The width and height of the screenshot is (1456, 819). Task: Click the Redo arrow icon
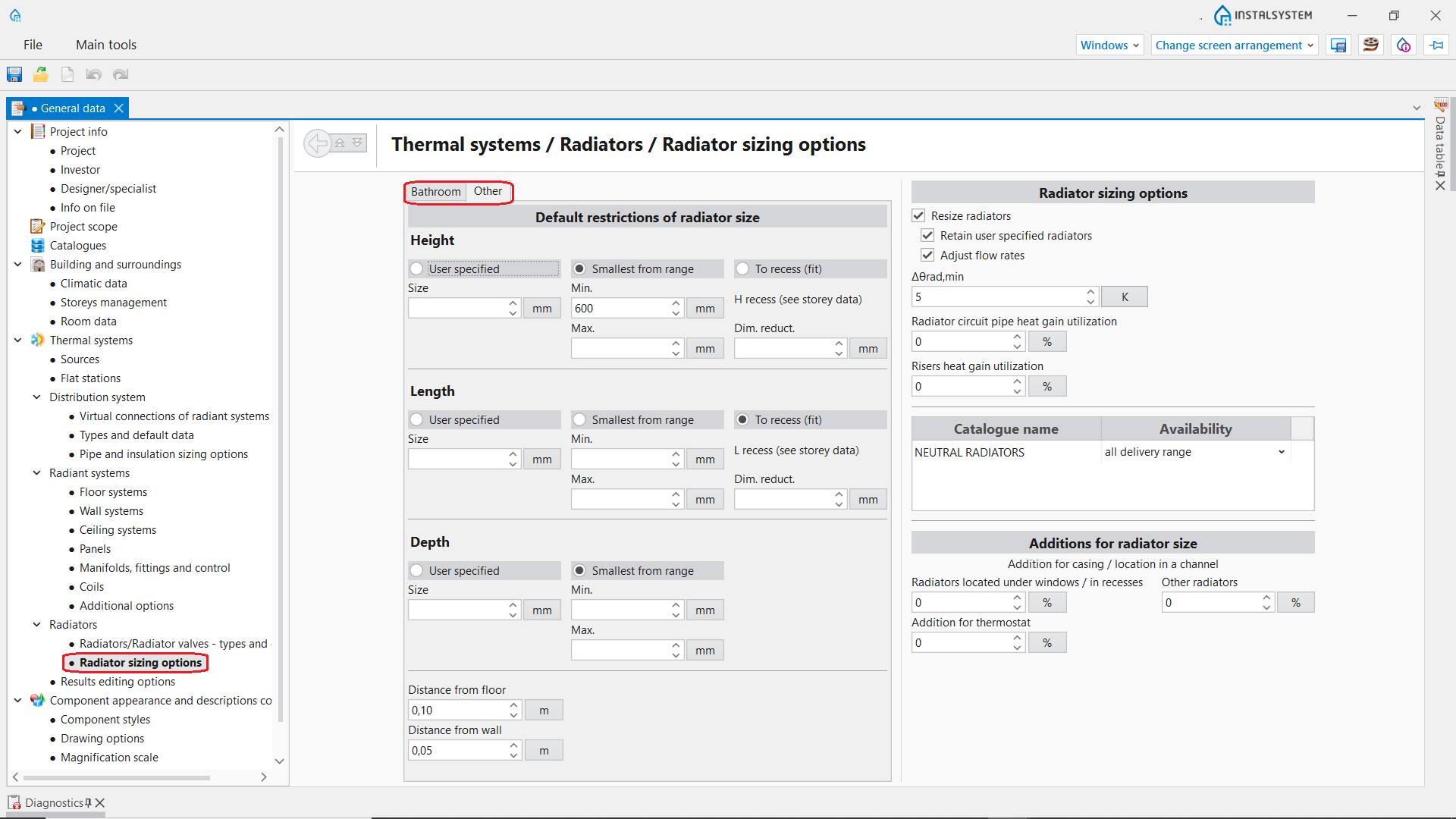pos(121,74)
